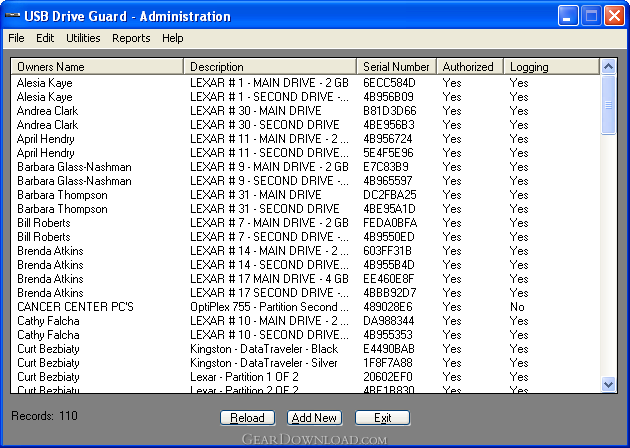Select LEXAR # 31 - MAIN DRIVE row
This screenshot has height=448, width=630.
305,195
